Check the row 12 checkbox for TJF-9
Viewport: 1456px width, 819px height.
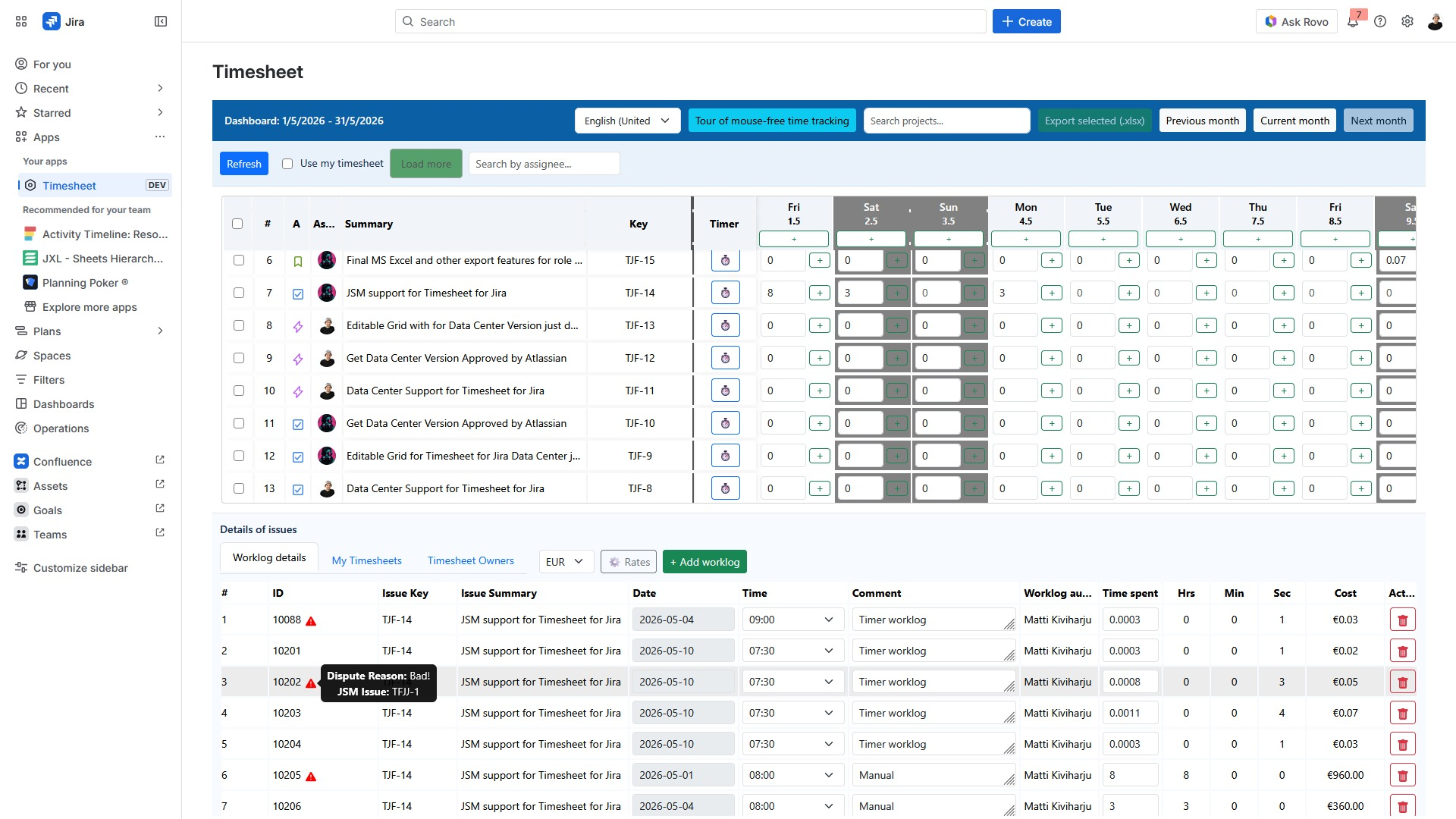coord(239,456)
